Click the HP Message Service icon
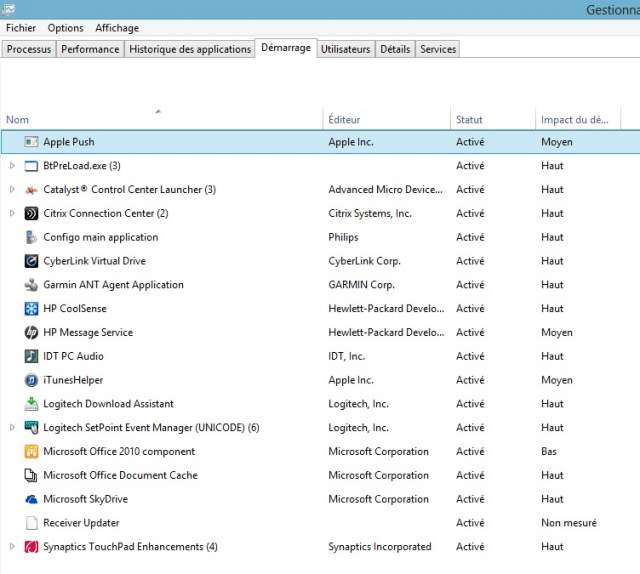640x574 pixels. point(31,333)
